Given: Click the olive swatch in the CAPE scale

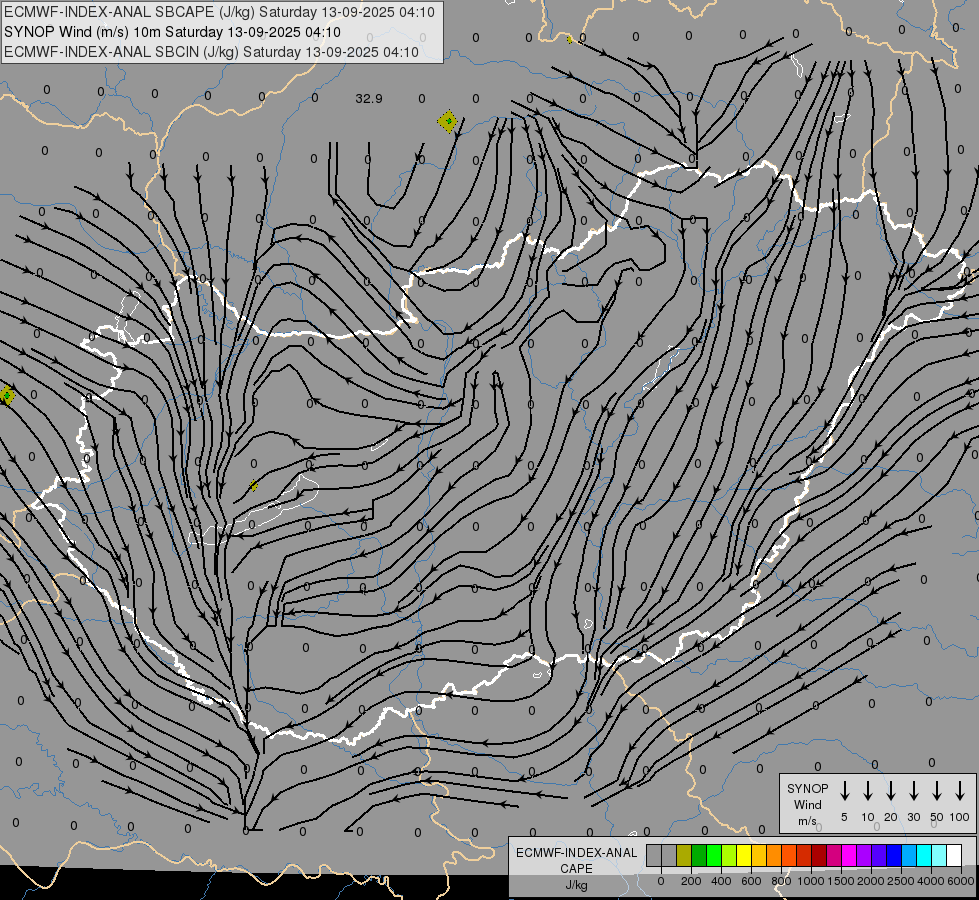Looking at the screenshot, I should [684, 855].
